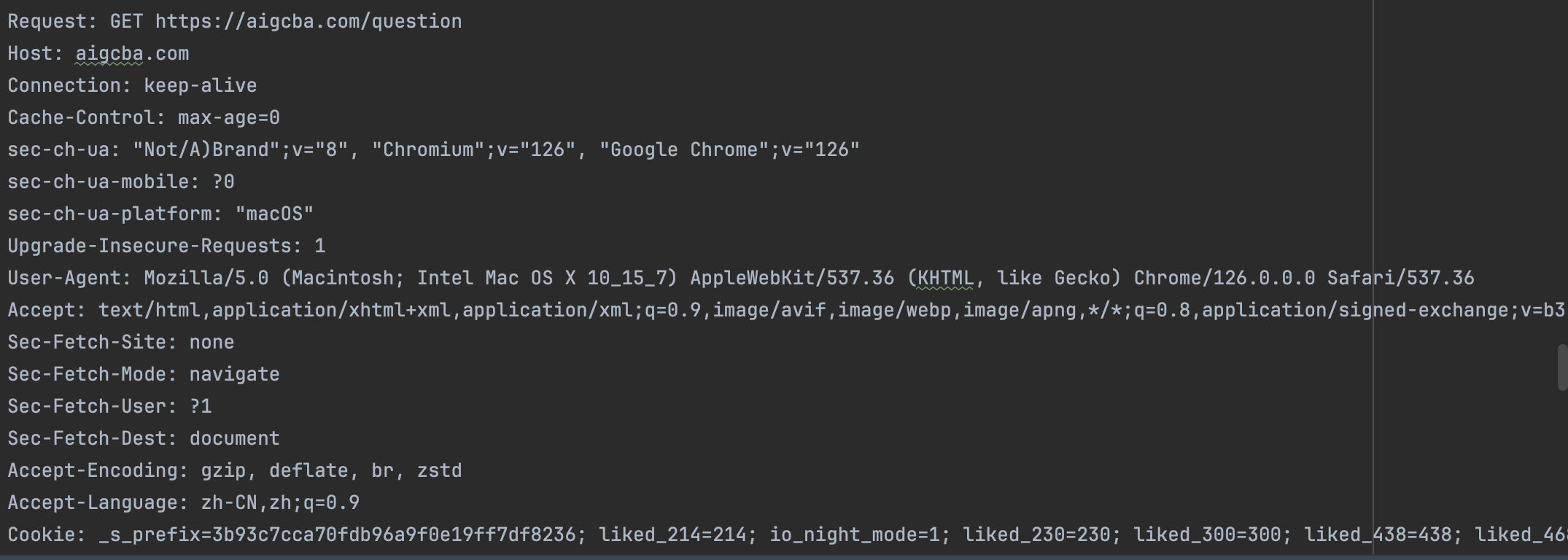Image resolution: width=1568 pixels, height=560 pixels.
Task: Click the Sec-Fetch-User header line
Action: click(109, 407)
